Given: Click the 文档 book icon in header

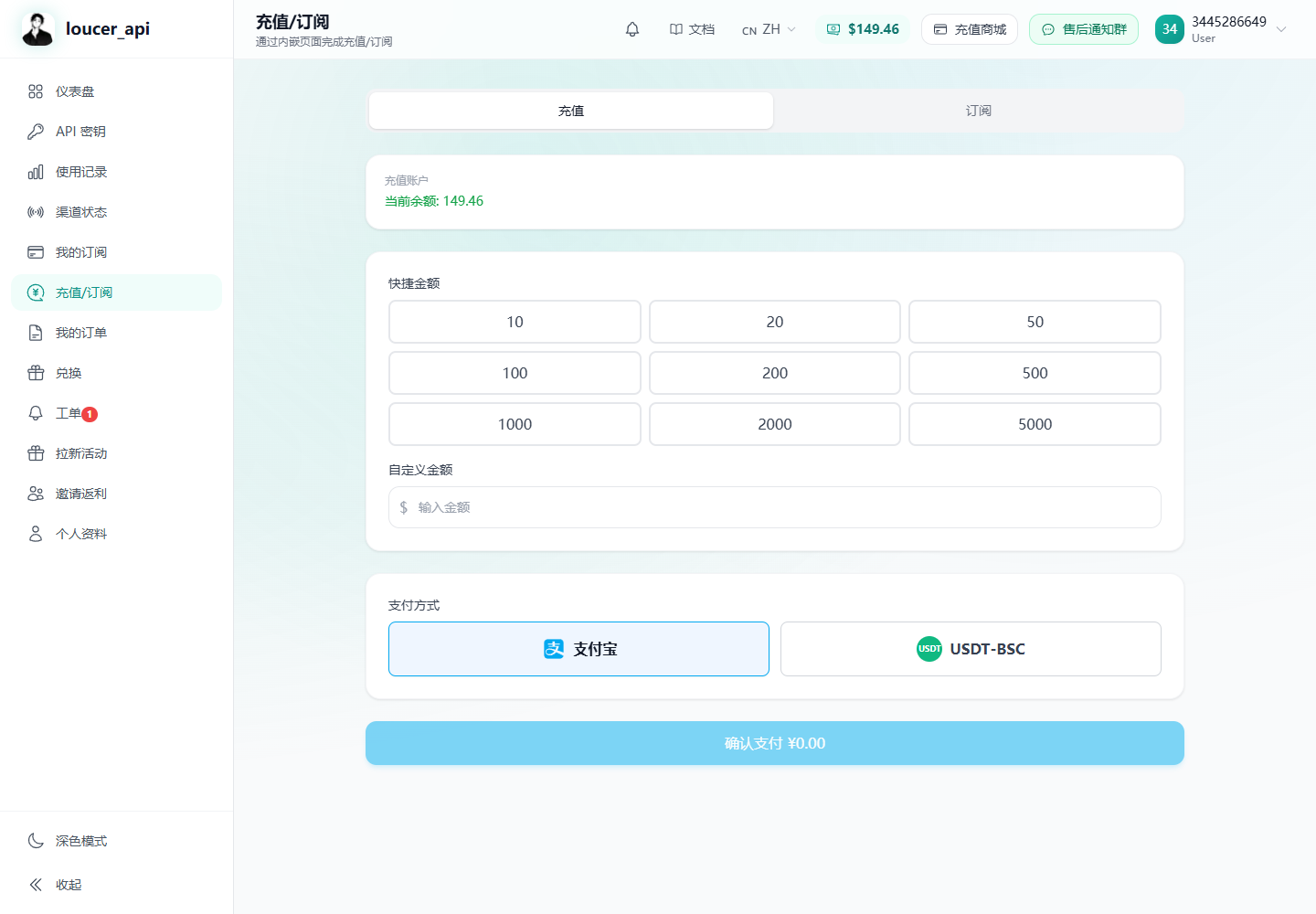Looking at the screenshot, I should (676, 29).
